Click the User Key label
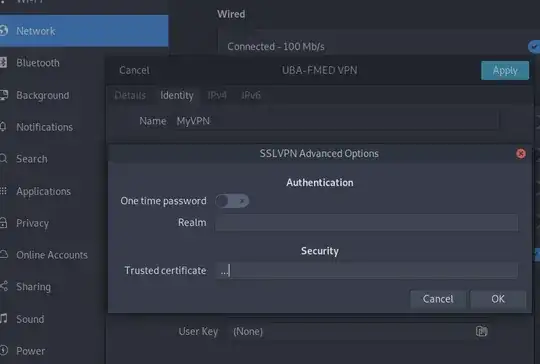 coord(198,331)
